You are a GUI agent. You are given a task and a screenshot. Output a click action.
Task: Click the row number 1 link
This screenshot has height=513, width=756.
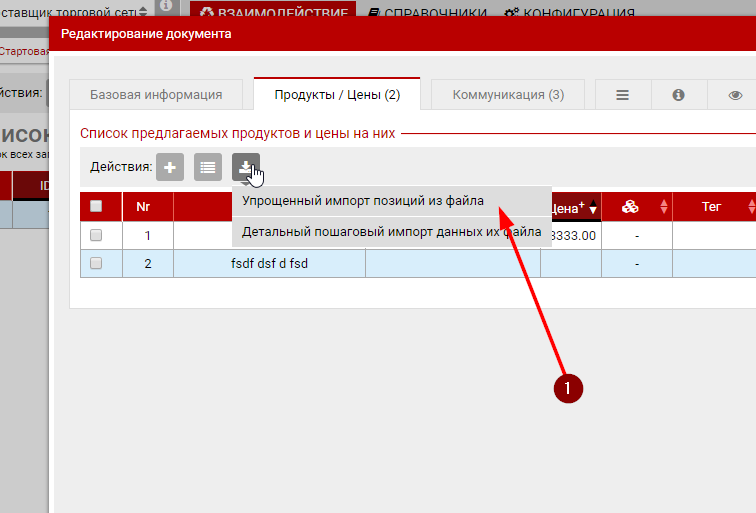point(147,236)
